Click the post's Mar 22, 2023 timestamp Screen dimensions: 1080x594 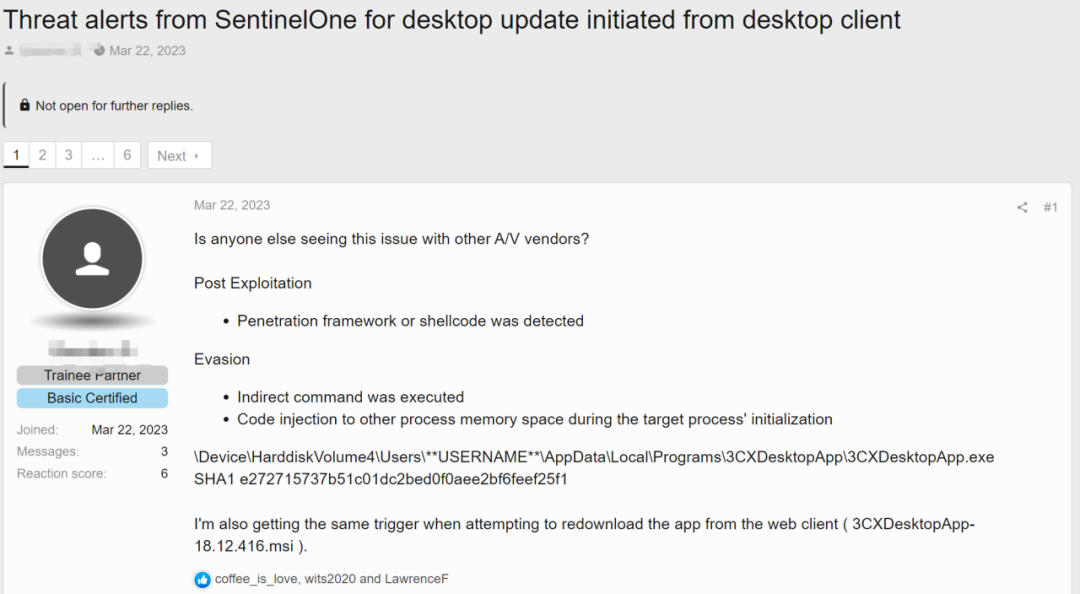pyautogui.click(x=232, y=205)
